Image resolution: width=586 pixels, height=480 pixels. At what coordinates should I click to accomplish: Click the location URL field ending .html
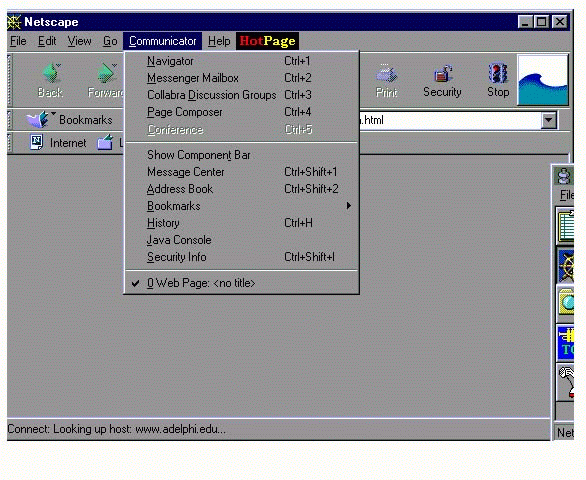click(x=450, y=120)
